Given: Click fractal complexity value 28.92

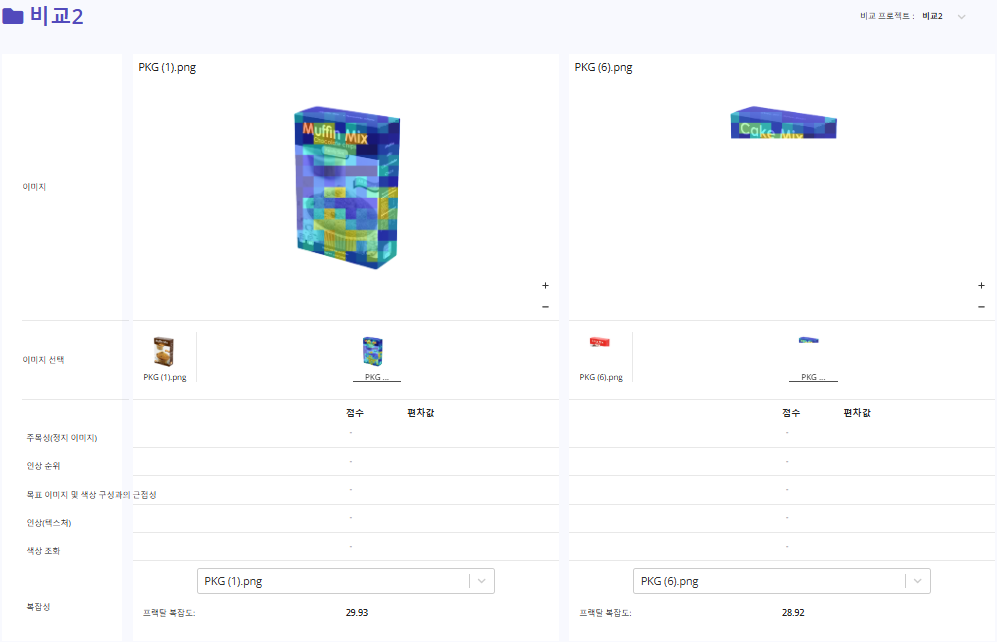Looking at the screenshot, I should coord(793,613).
